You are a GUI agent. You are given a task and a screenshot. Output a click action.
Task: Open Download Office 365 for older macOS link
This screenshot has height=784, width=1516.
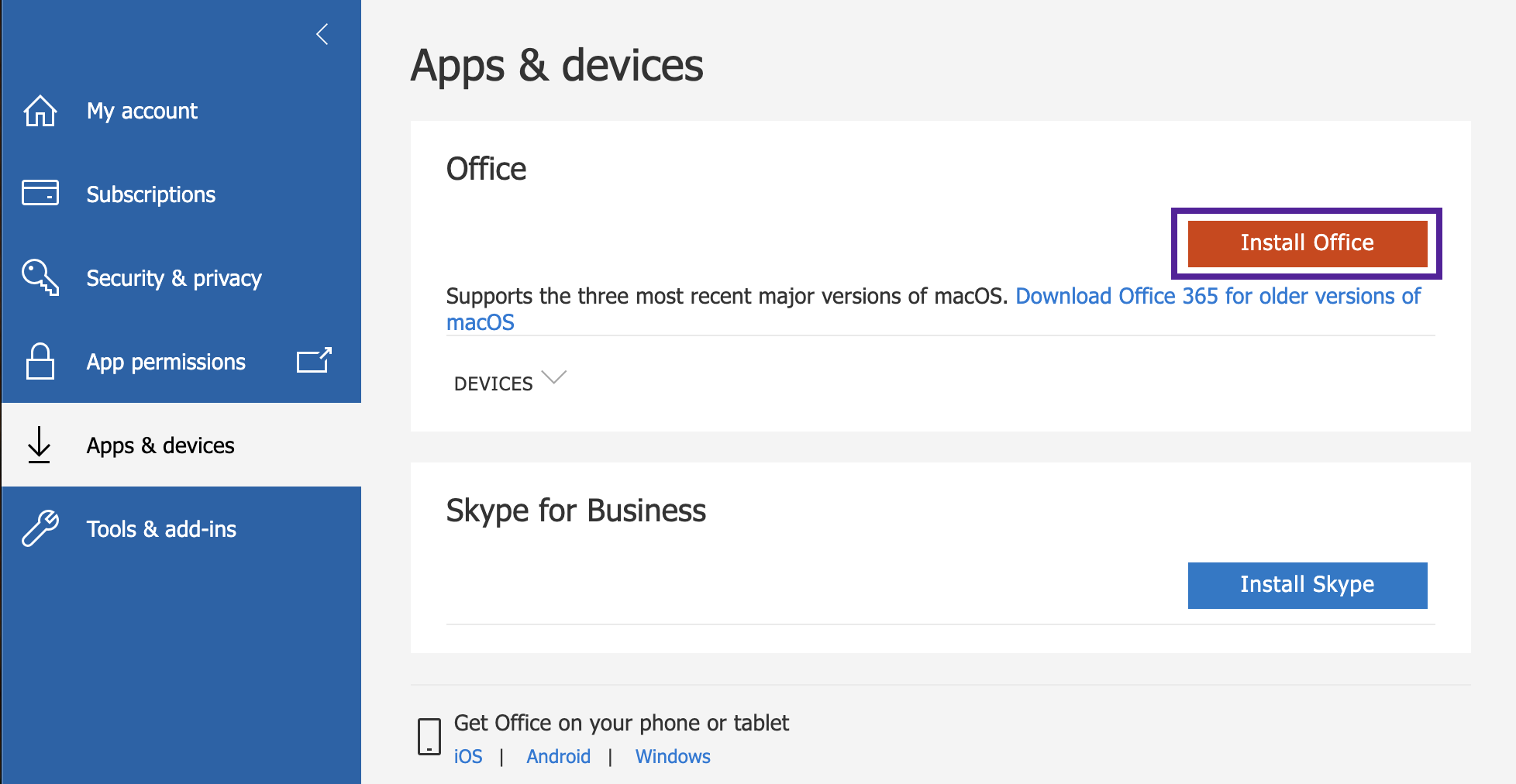(1218, 296)
